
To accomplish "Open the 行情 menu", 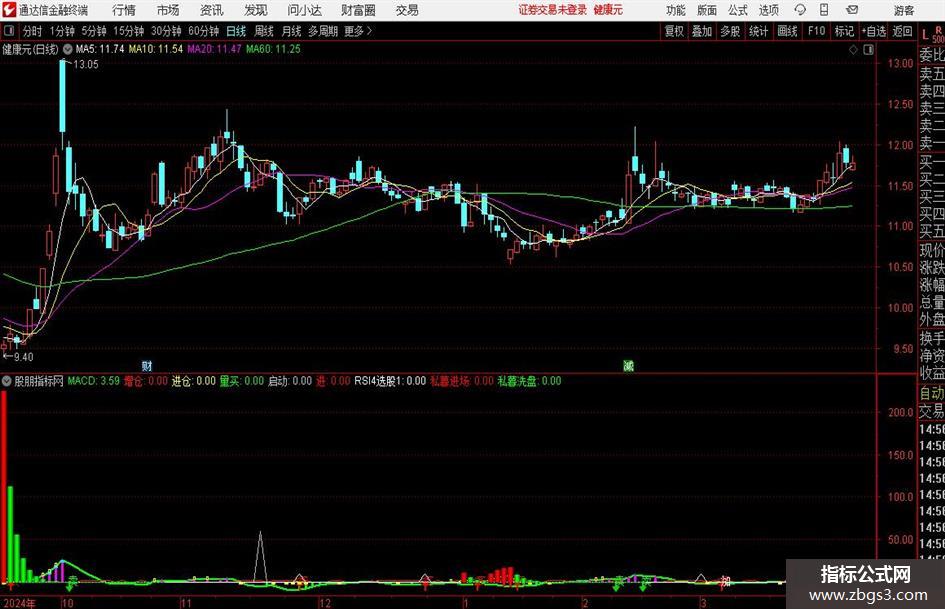I will pos(124,10).
